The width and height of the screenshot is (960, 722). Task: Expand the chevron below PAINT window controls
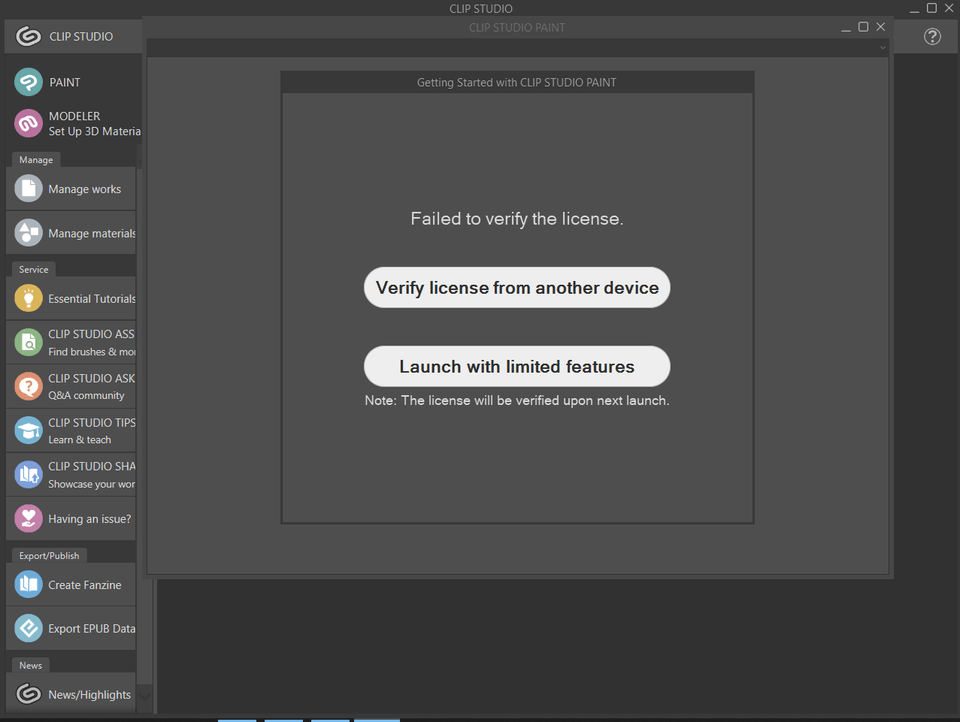[882, 48]
